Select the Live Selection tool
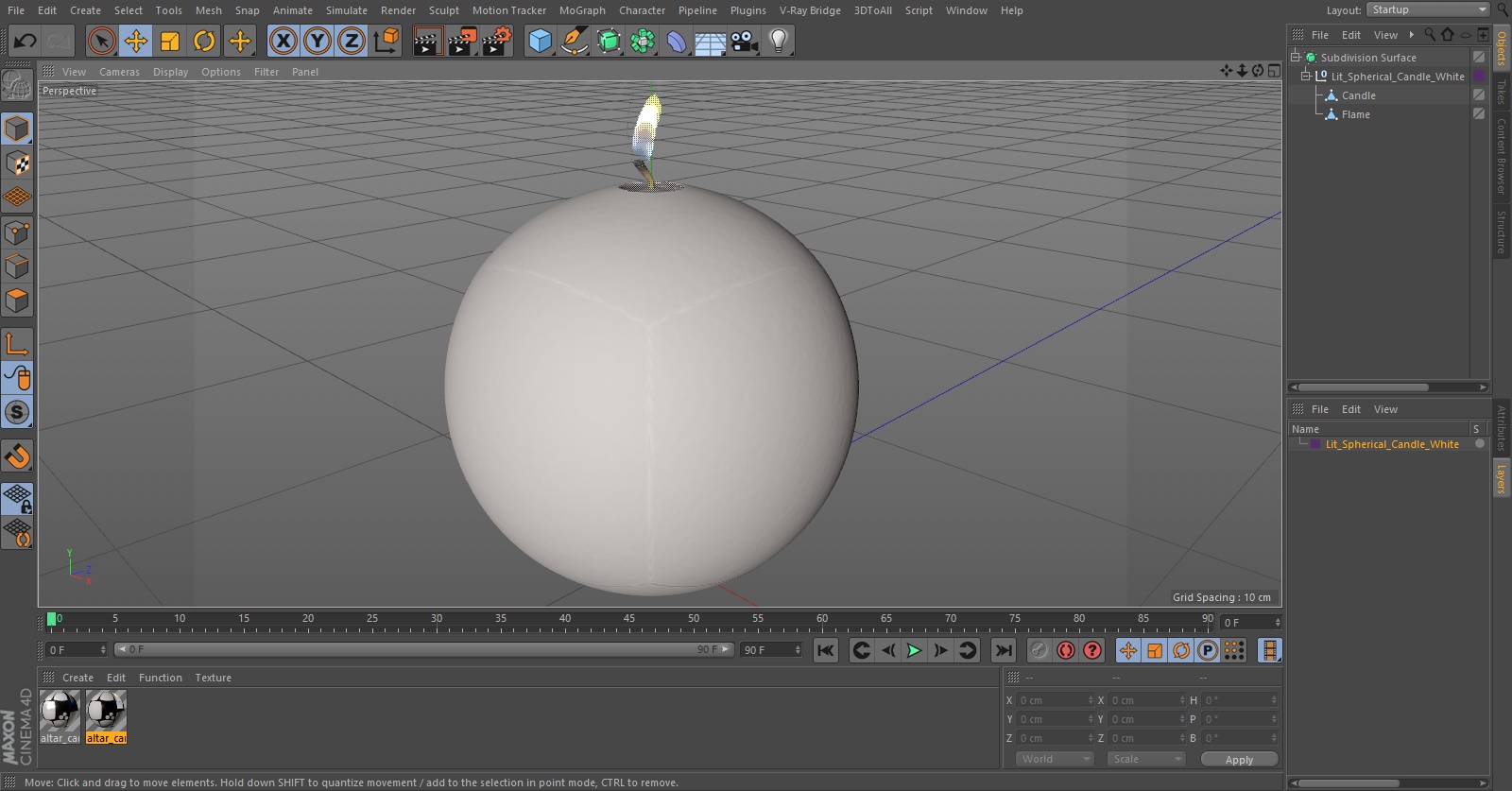This screenshot has width=1512, height=791. (101, 41)
